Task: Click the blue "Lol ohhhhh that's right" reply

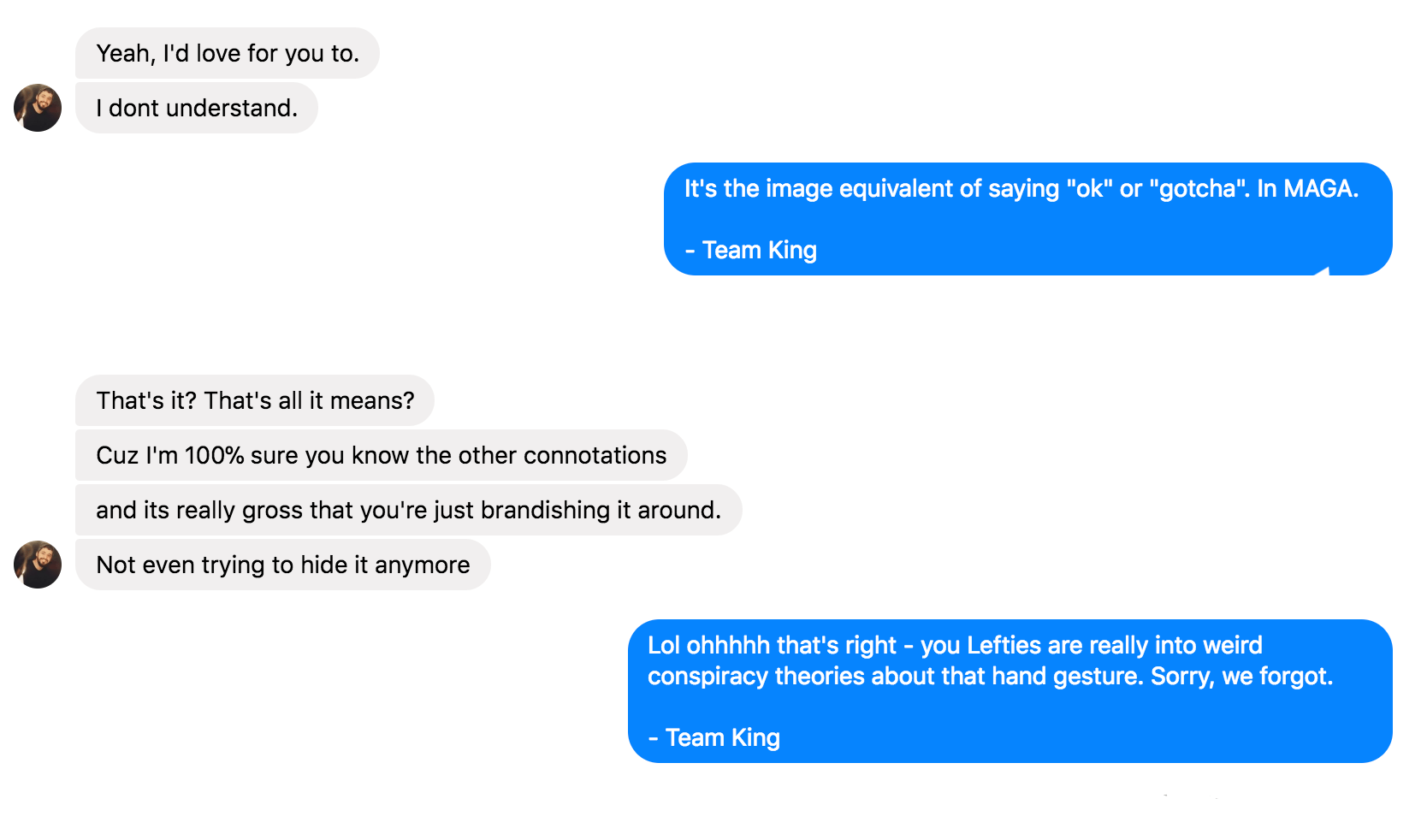Action: 1010,691
